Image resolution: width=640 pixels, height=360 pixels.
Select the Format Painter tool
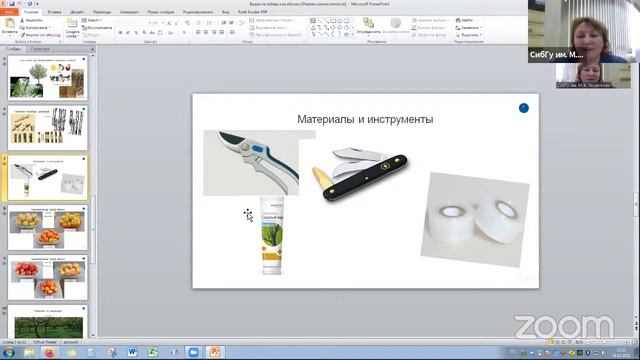(x=40, y=35)
